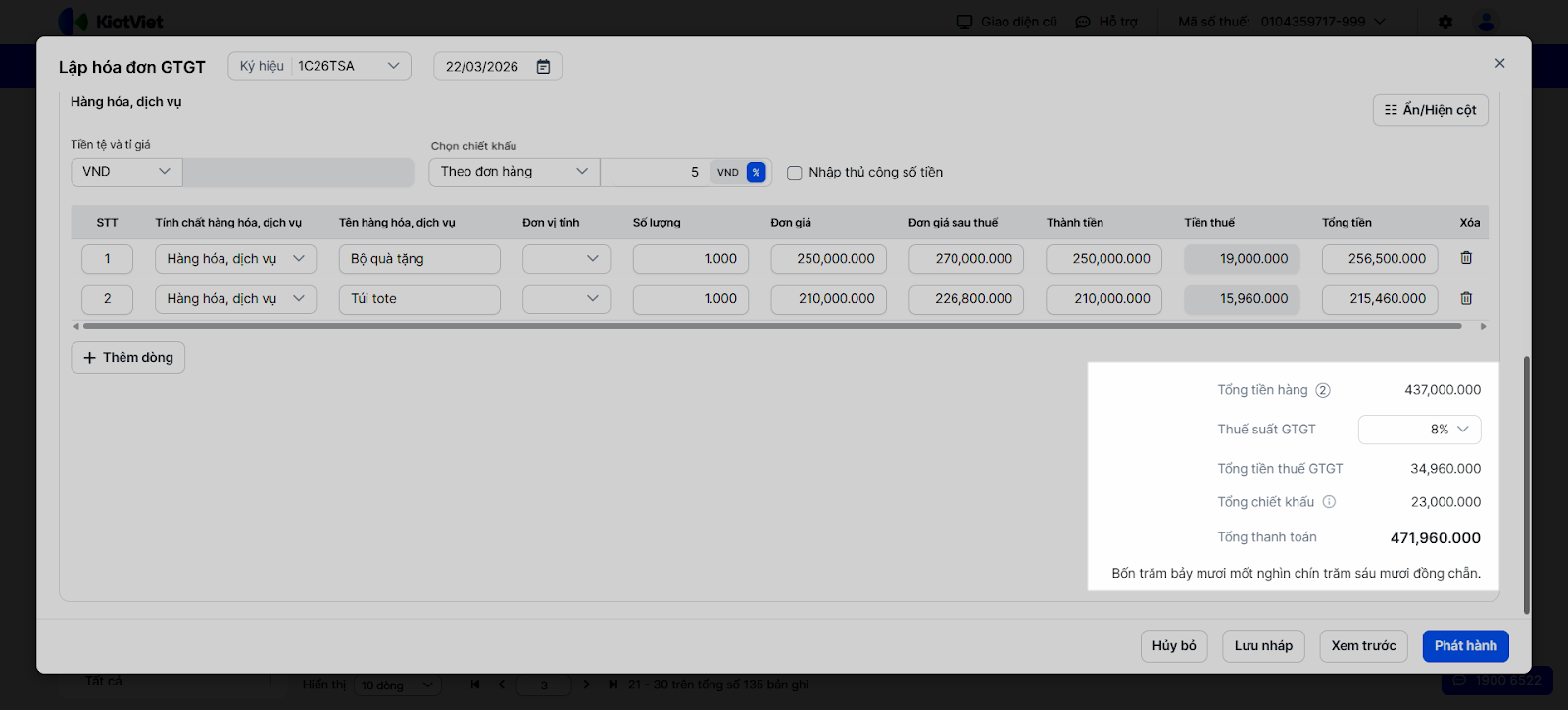
Task: Go to the last page of records
Action: (x=612, y=685)
